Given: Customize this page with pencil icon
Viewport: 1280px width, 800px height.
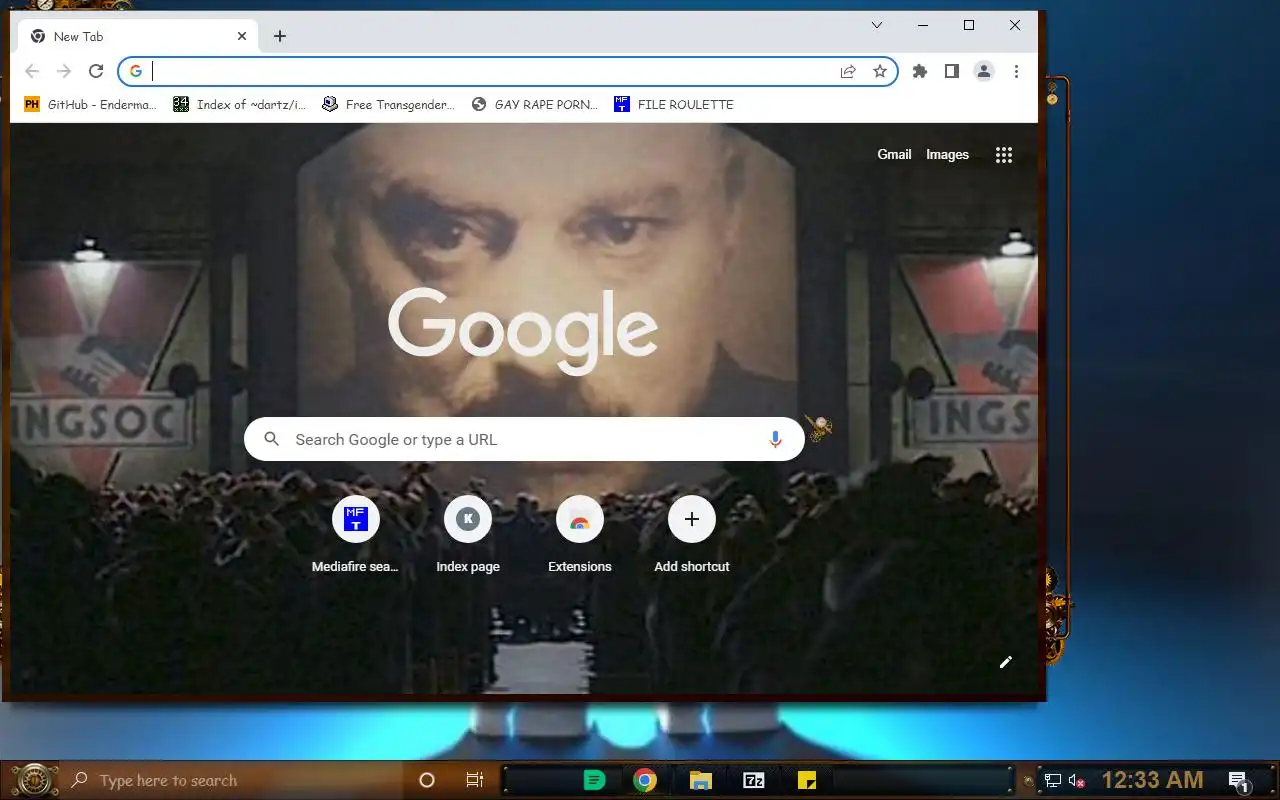Looking at the screenshot, I should 1006,662.
